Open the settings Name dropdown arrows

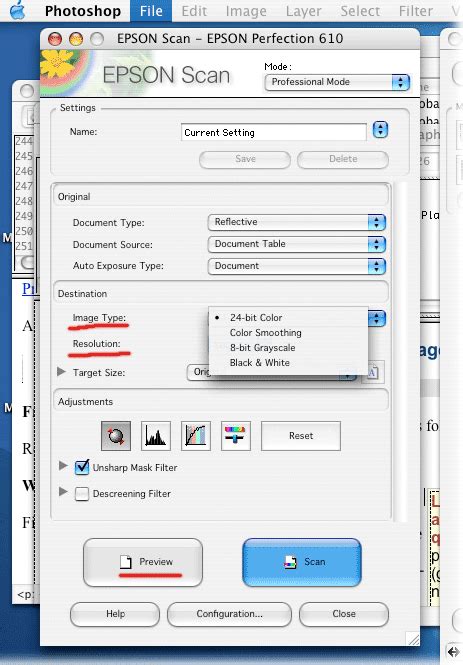[380, 130]
